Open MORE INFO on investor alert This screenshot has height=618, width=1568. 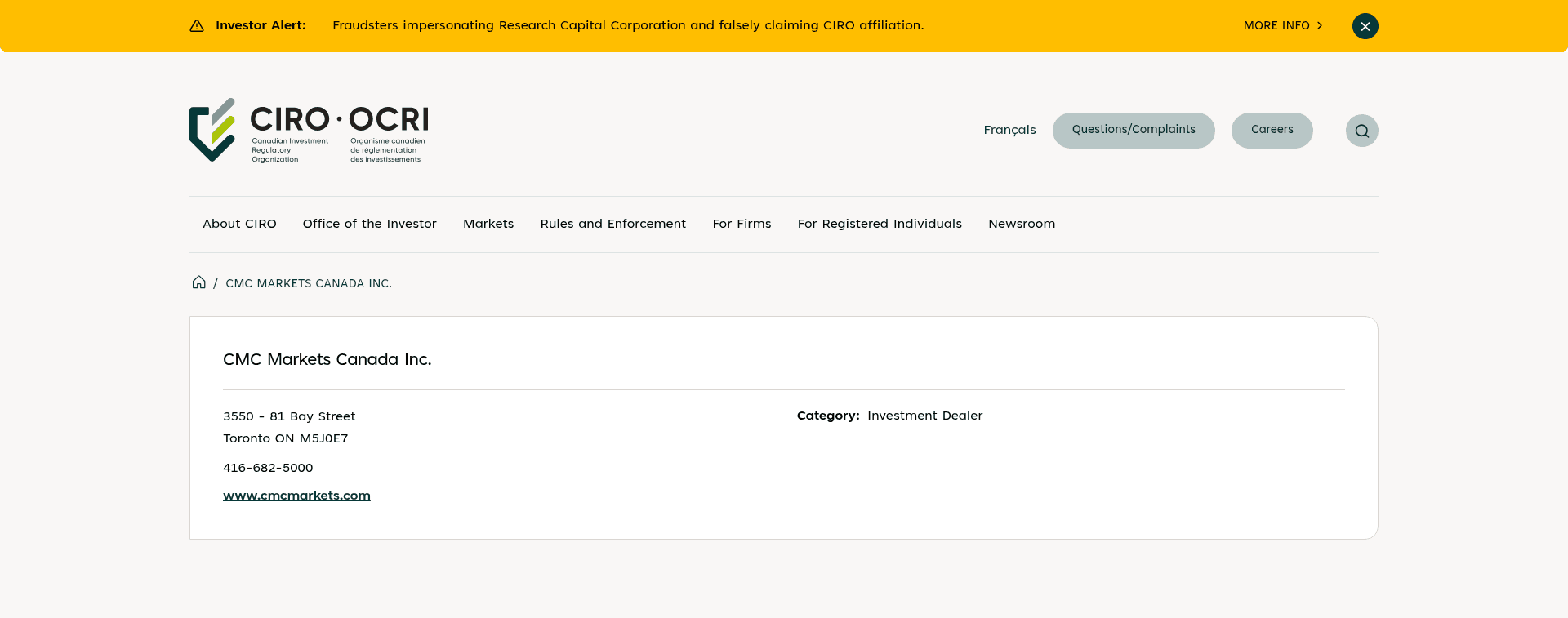[x=1283, y=26]
